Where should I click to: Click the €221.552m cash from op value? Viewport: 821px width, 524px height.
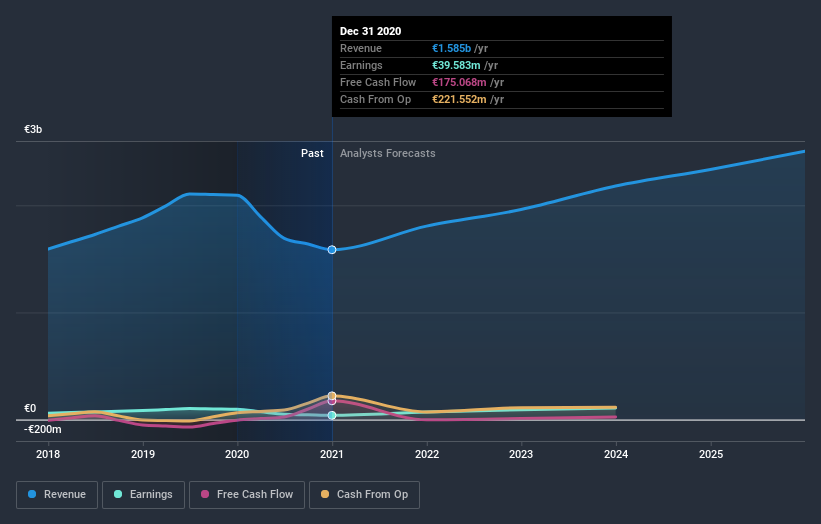click(x=459, y=99)
